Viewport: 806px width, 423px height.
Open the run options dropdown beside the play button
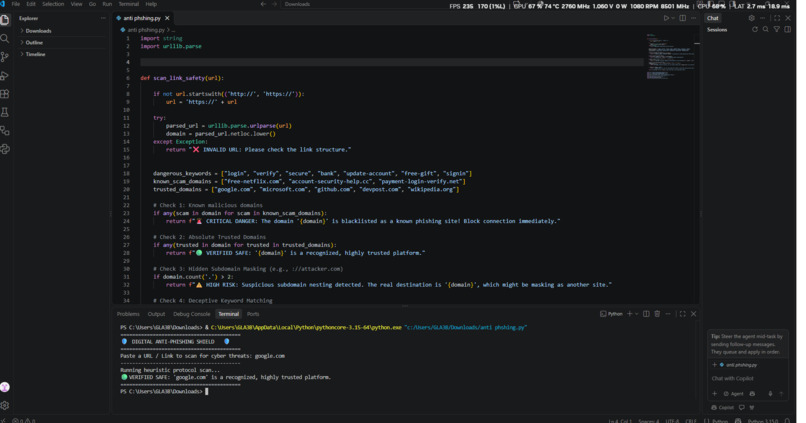(673, 18)
